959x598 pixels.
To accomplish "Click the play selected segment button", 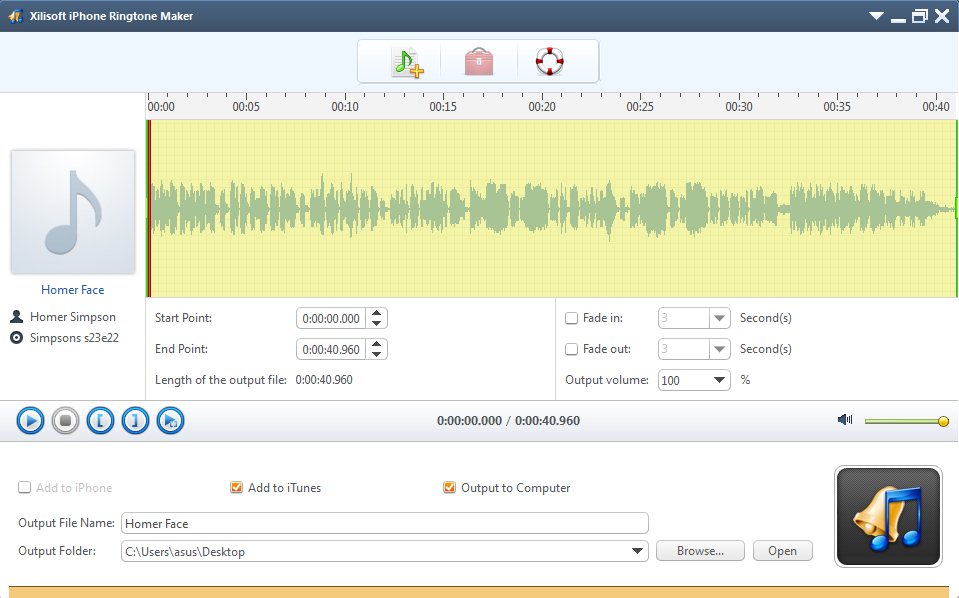I will tap(170, 421).
